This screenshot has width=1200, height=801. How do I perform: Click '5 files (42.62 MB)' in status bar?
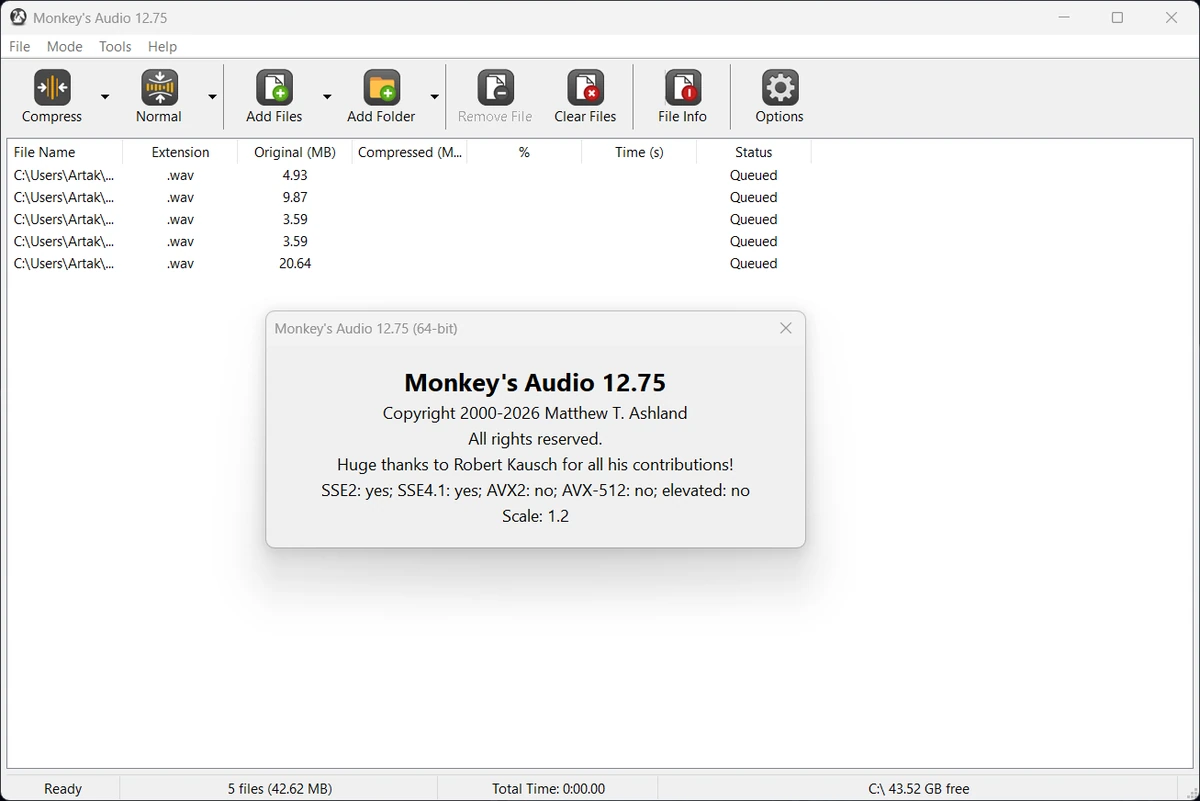280,789
